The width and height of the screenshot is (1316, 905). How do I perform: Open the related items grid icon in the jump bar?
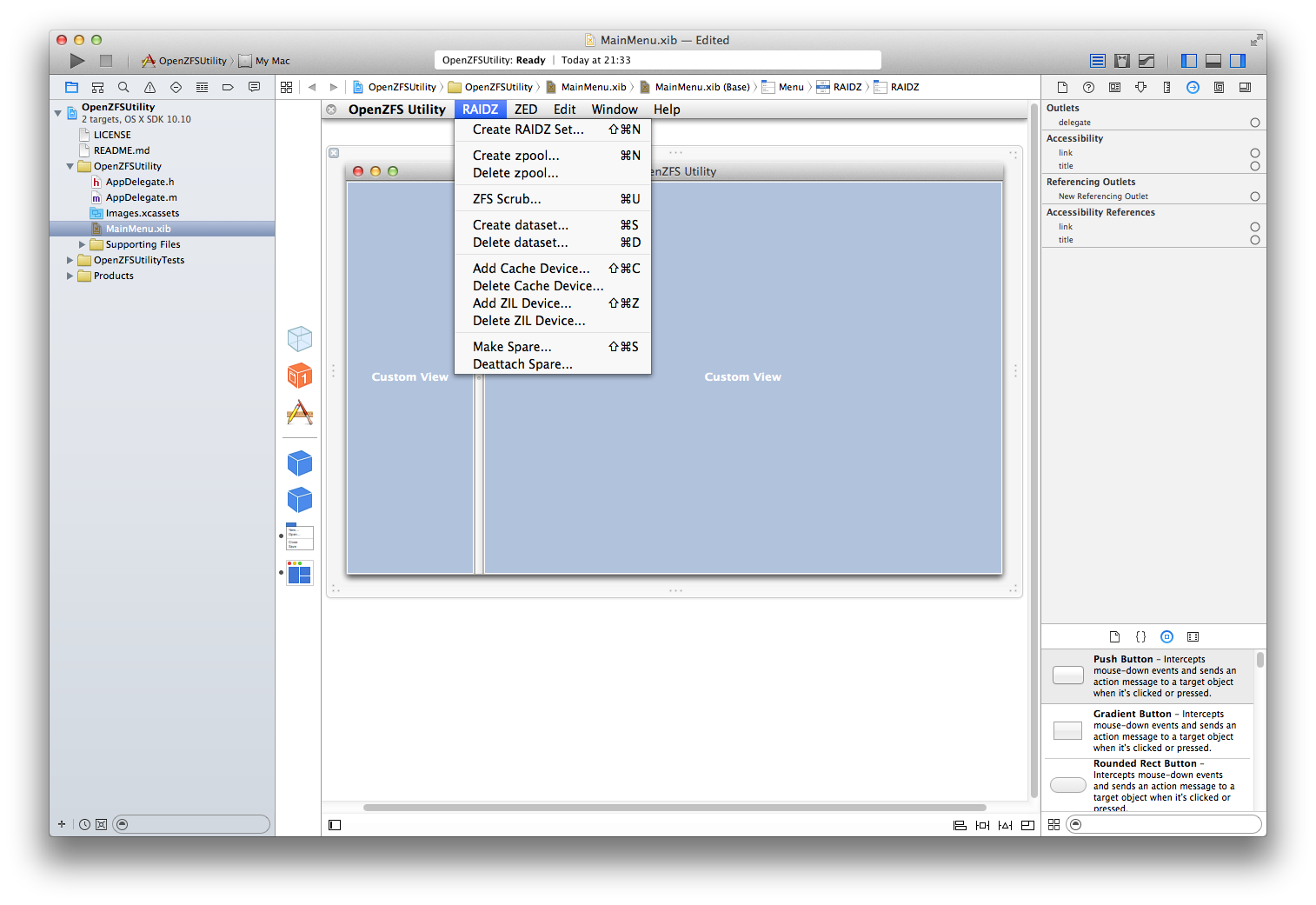click(x=286, y=87)
